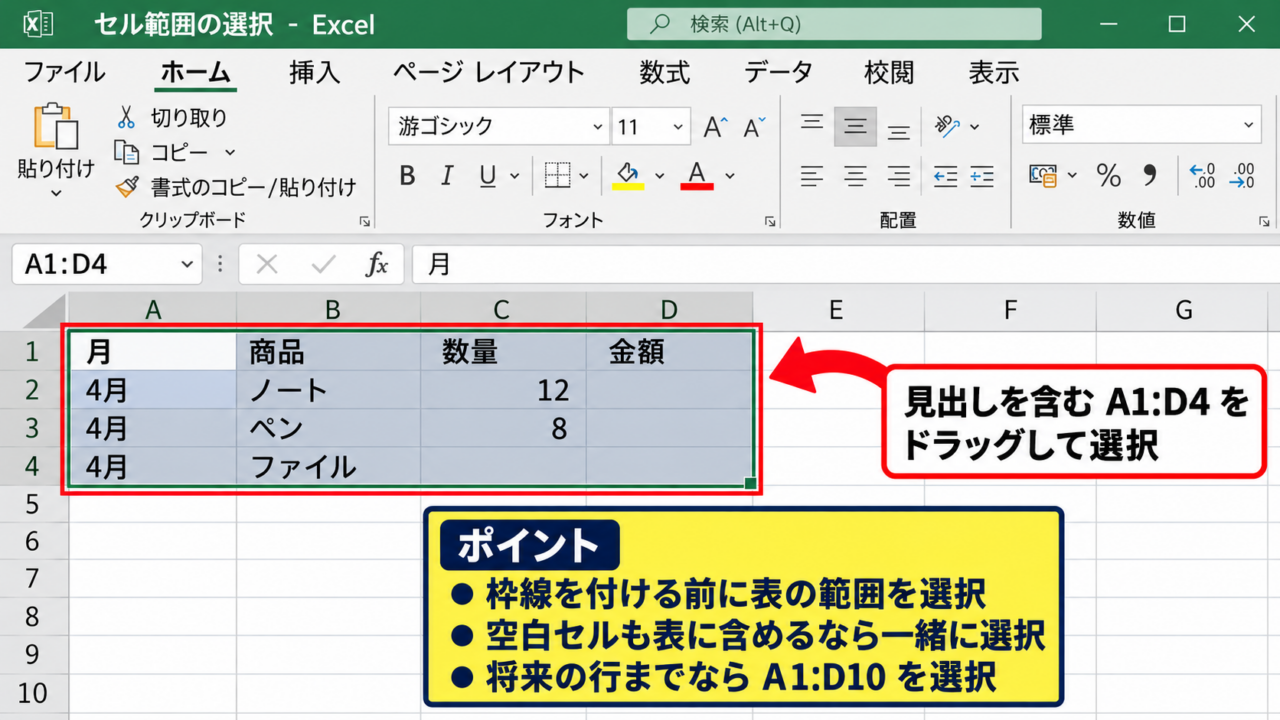The width and height of the screenshot is (1280, 720).
Task: Apply the red font color
Action: click(x=697, y=176)
